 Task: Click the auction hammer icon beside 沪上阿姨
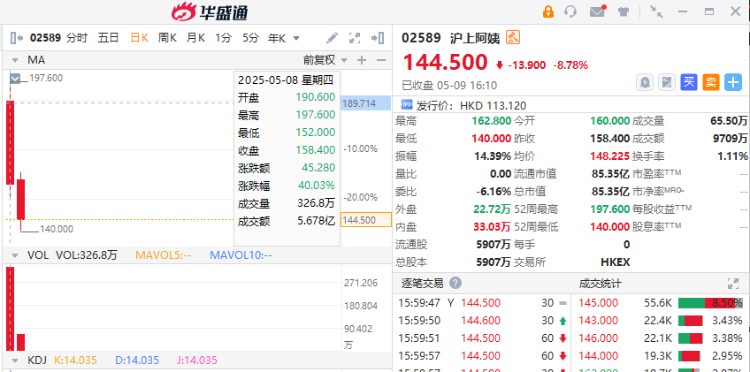pos(513,37)
